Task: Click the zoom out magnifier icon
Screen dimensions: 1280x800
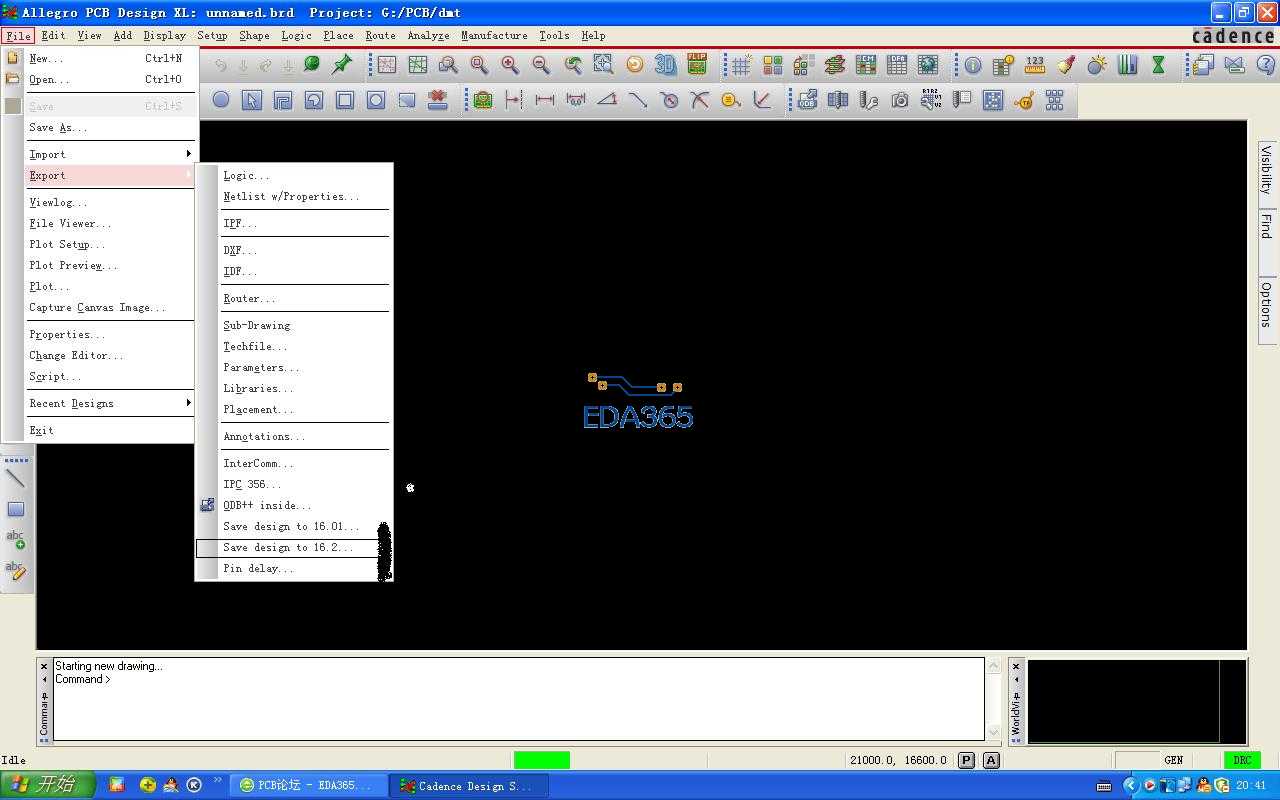Action: click(x=541, y=65)
